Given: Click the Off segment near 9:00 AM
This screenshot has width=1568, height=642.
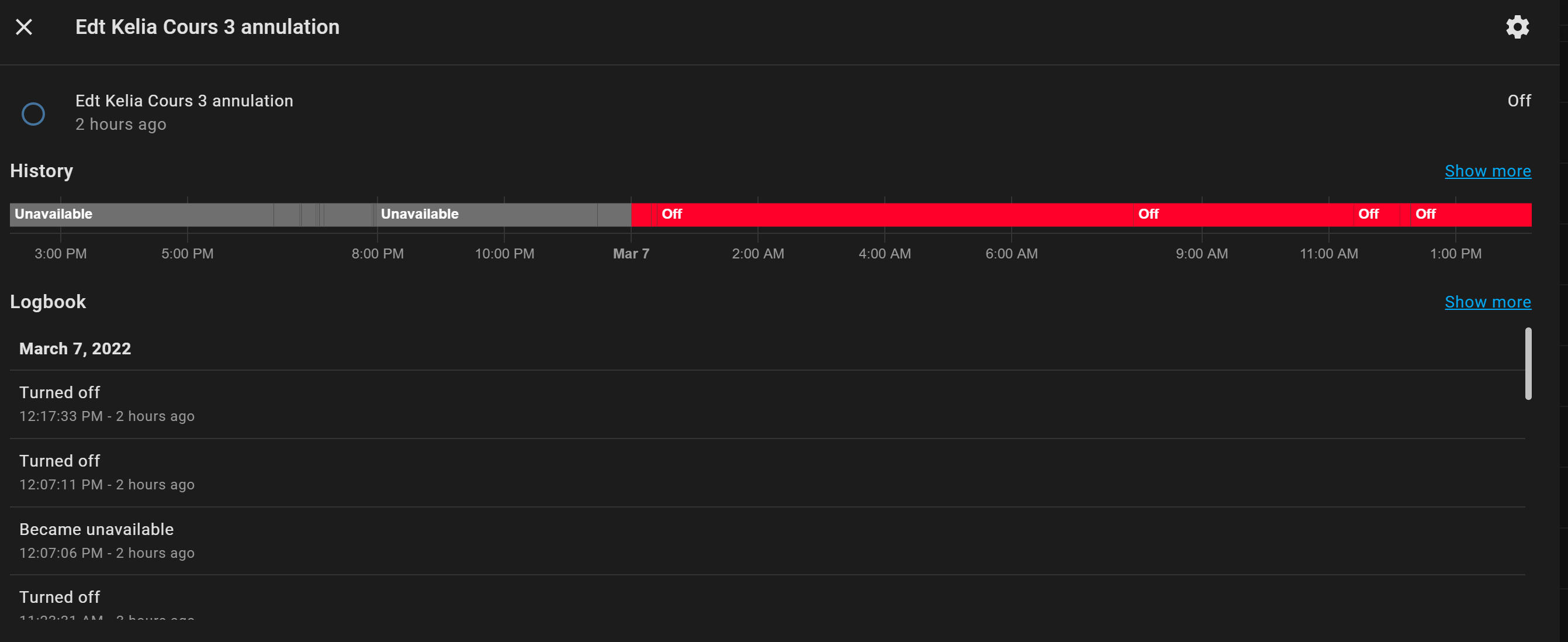Looking at the screenshot, I should tap(1243, 215).
